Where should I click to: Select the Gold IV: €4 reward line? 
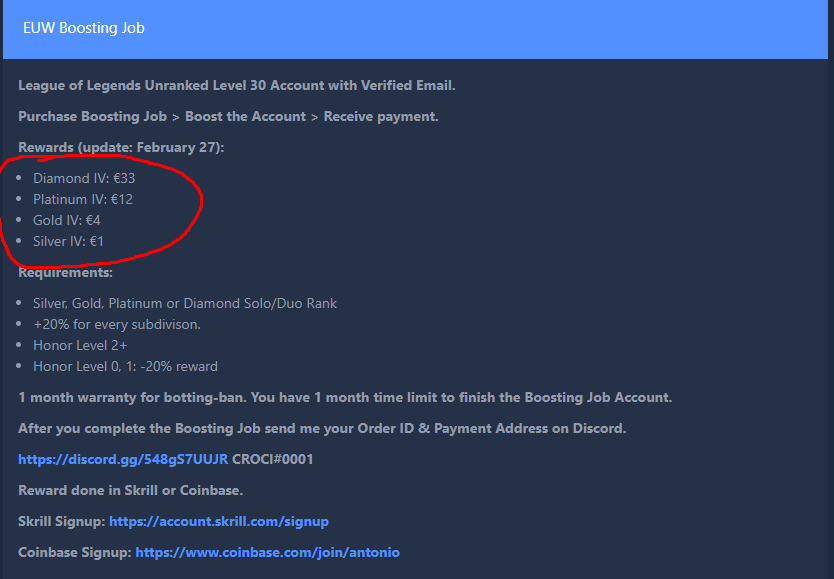(66, 220)
